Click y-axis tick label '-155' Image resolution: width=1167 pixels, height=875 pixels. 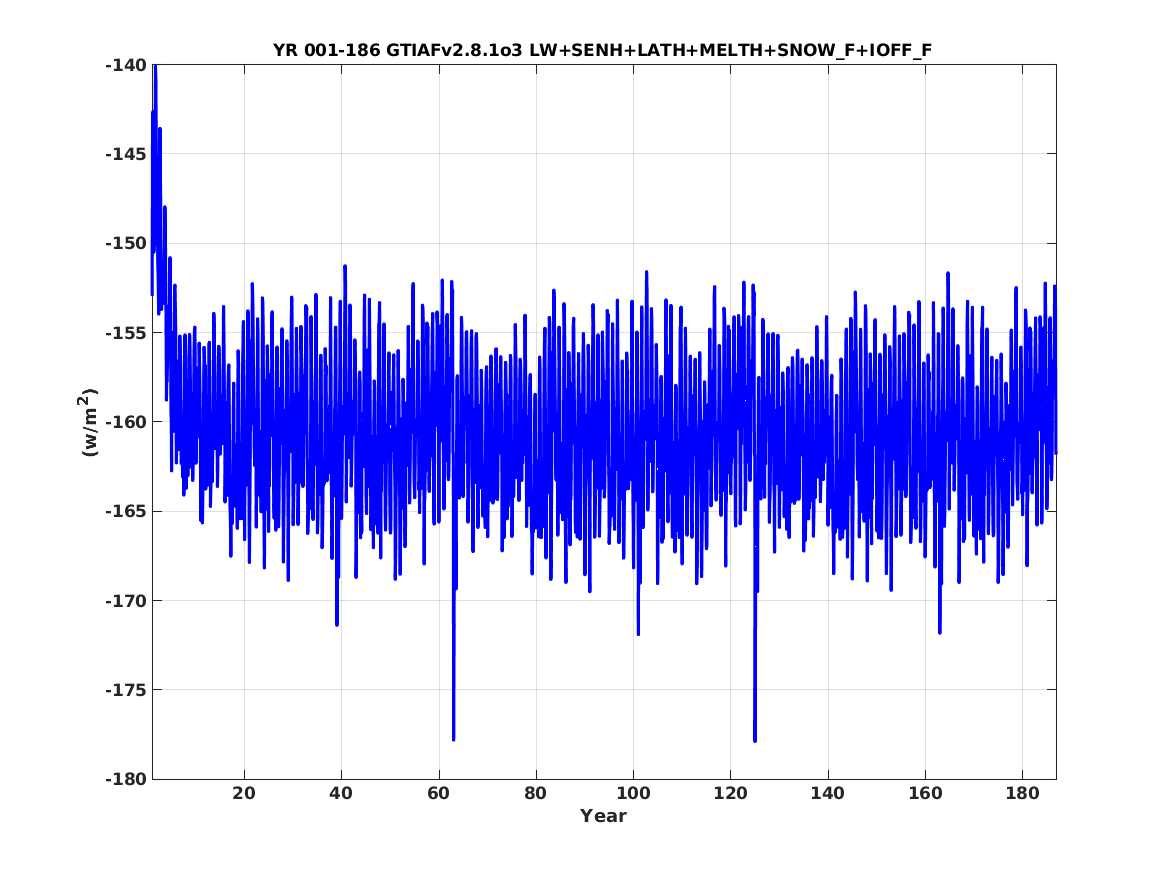126,333
